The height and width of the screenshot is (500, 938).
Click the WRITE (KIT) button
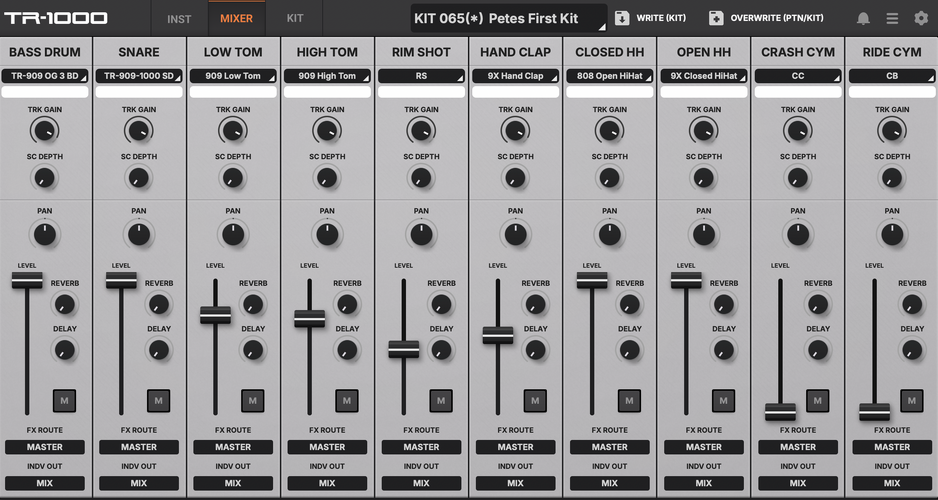[x=650, y=19]
